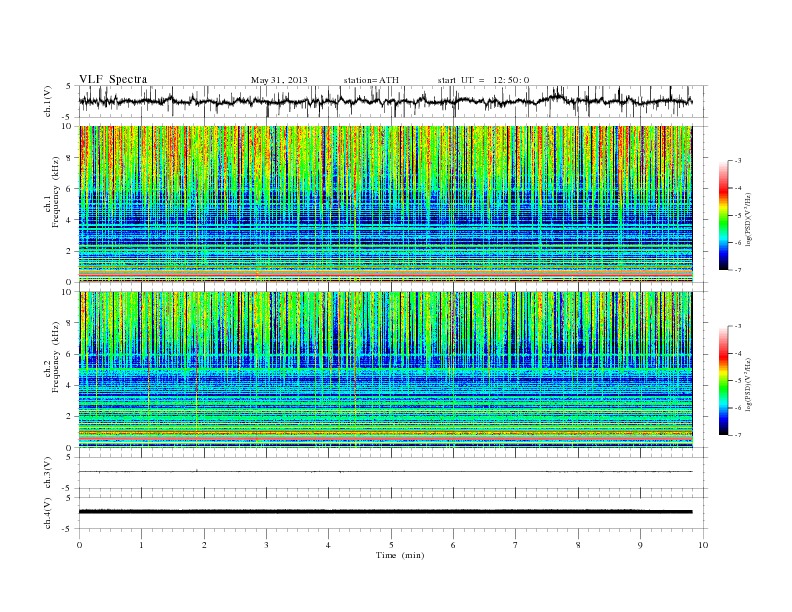Screen dimensions: 792x612
Task: Click the "-5" tick on ch.1 color bar
Action: pyautogui.click(x=738, y=215)
